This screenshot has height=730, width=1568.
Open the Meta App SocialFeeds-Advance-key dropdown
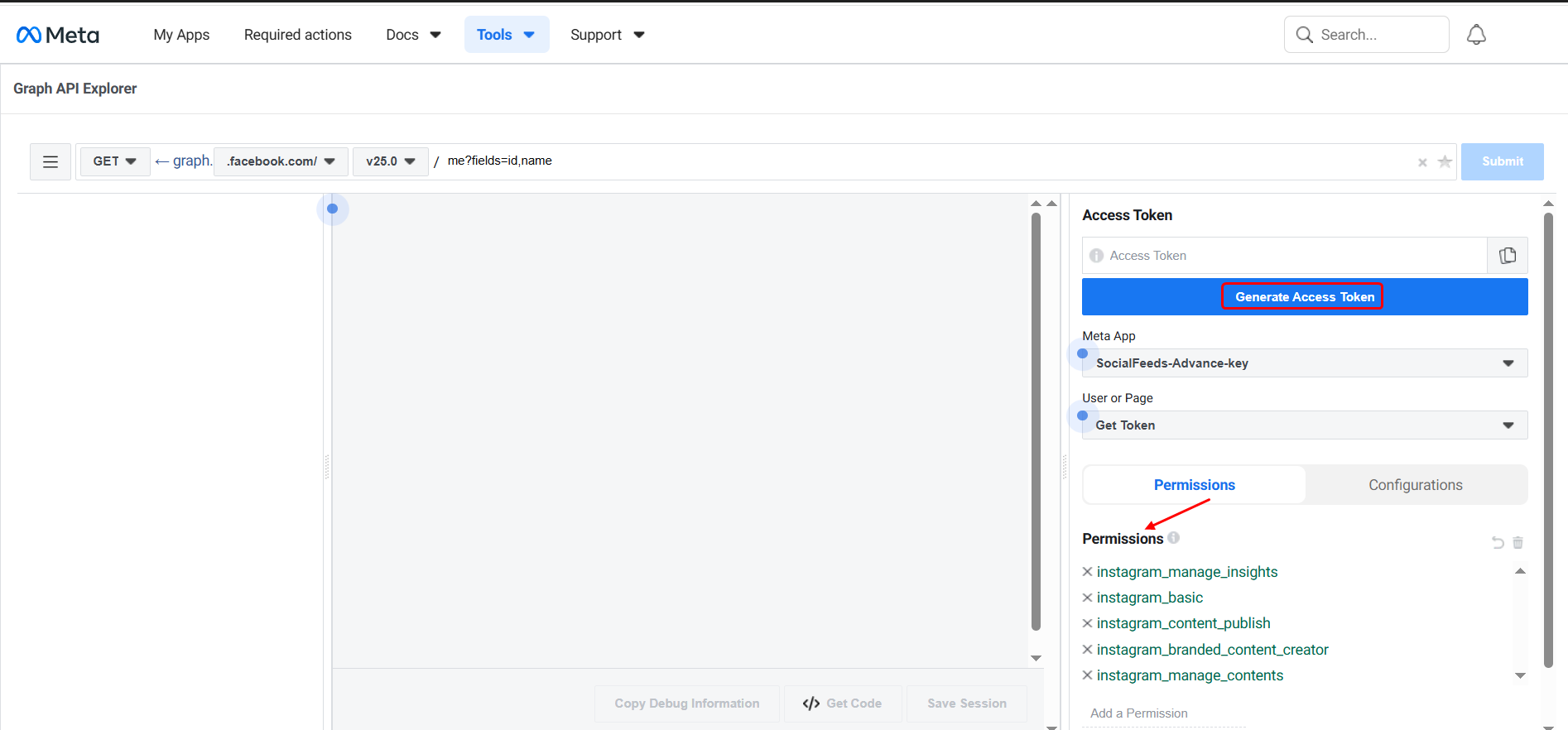click(1304, 363)
